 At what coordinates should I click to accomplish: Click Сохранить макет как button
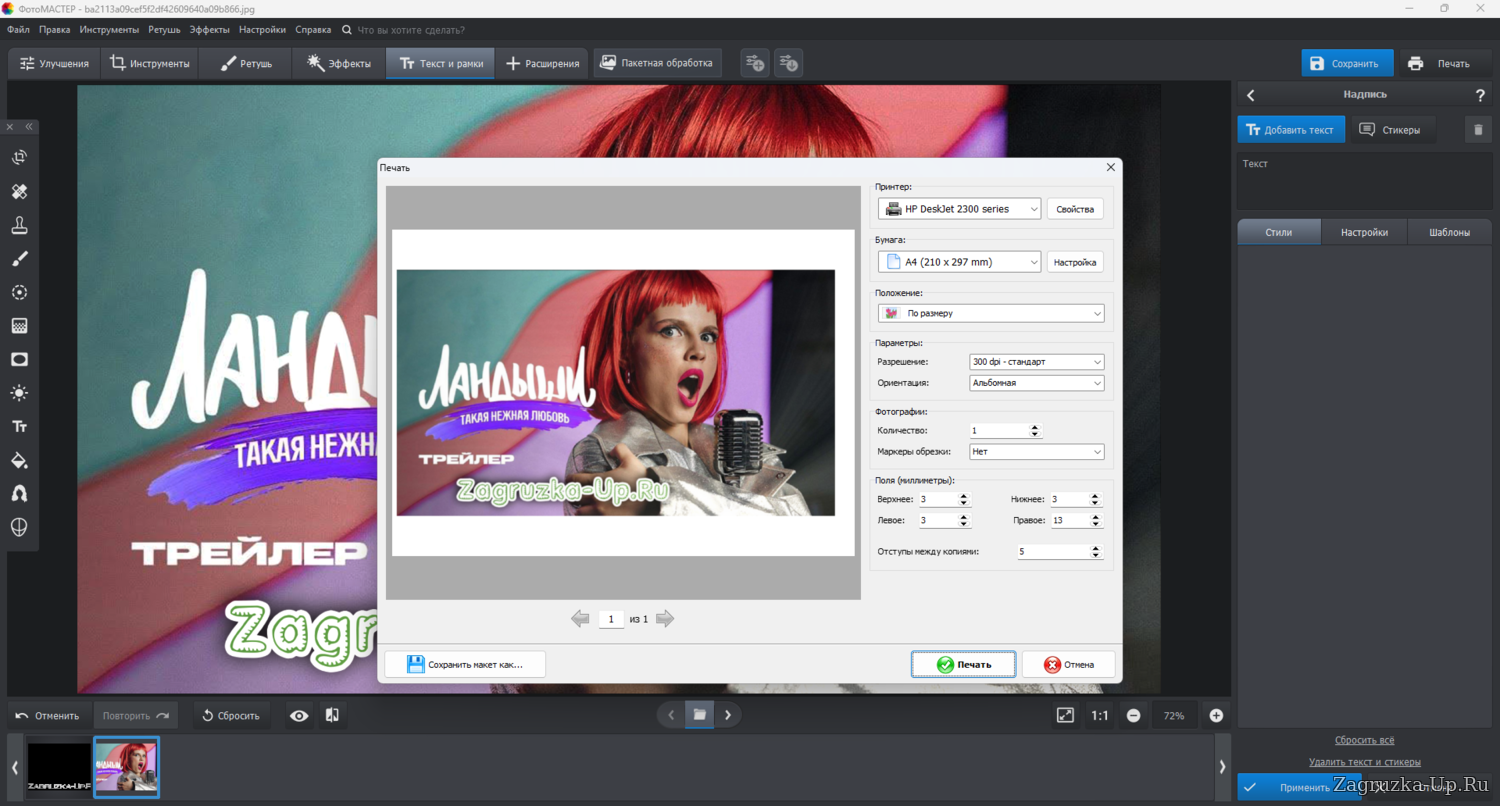[x=465, y=664]
